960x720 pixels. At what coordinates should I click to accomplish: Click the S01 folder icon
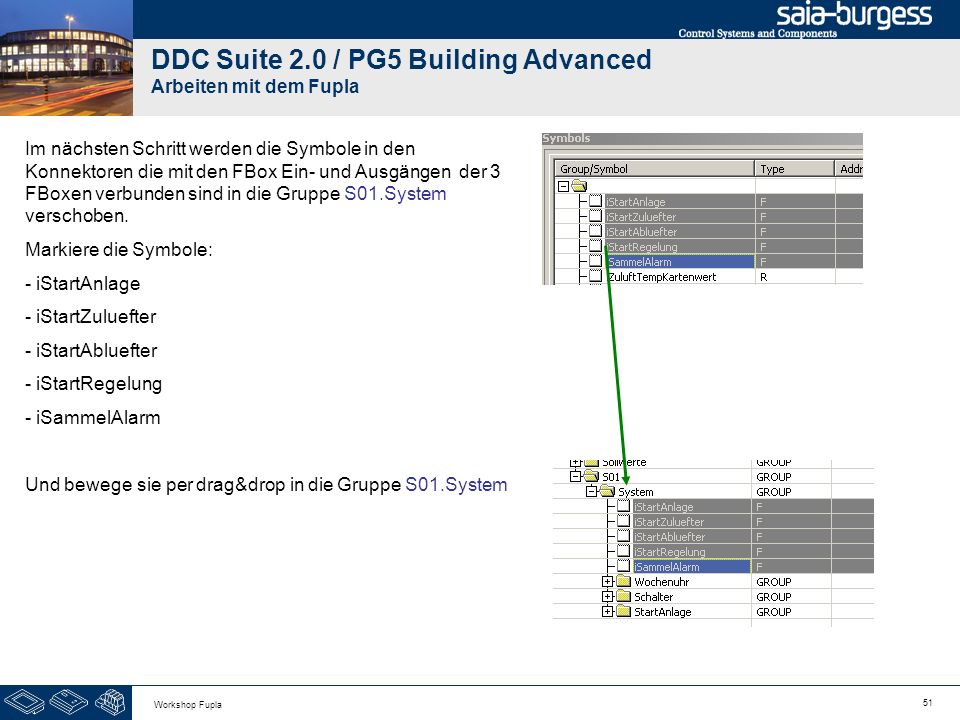click(x=591, y=476)
